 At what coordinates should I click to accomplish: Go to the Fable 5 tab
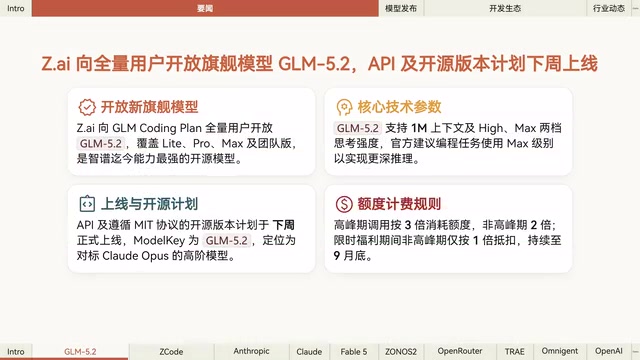pos(353,351)
